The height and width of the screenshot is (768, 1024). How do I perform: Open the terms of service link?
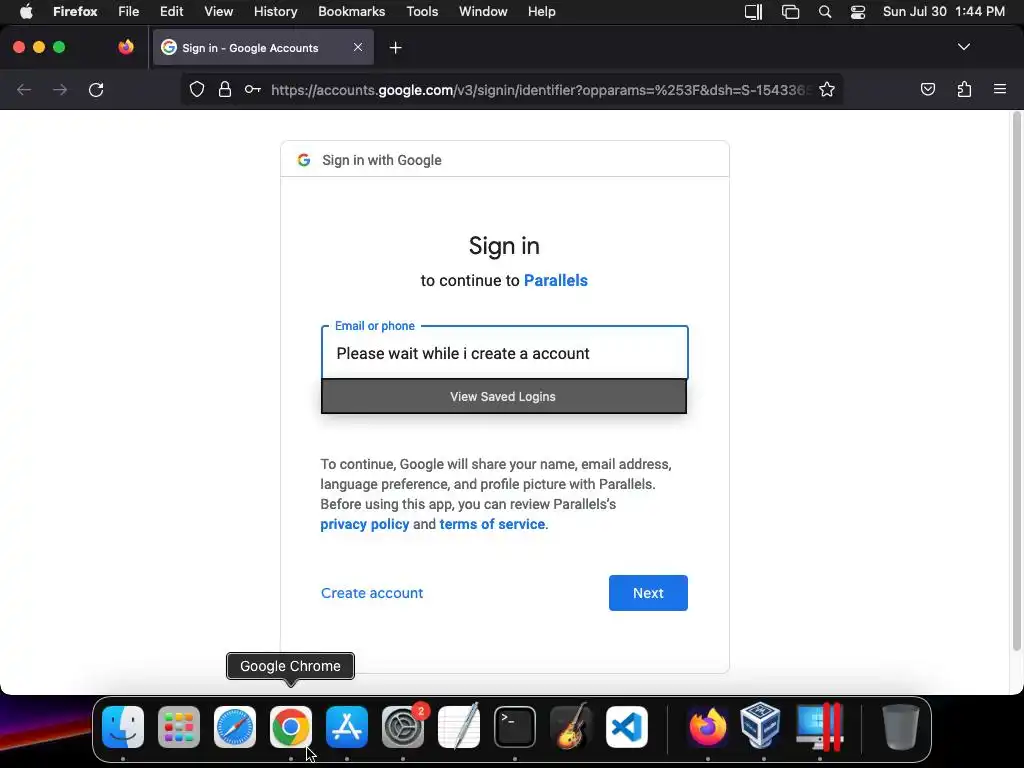492,524
